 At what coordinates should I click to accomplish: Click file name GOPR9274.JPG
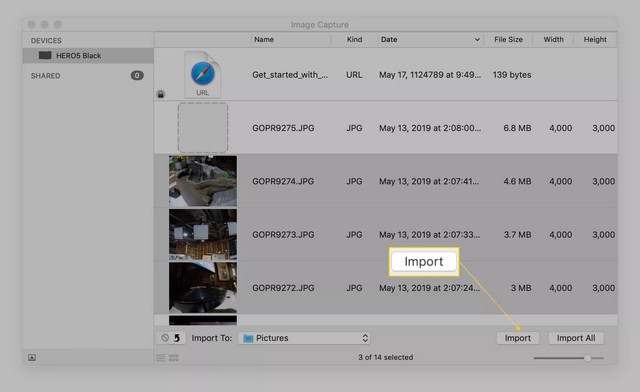click(x=283, y=181)
